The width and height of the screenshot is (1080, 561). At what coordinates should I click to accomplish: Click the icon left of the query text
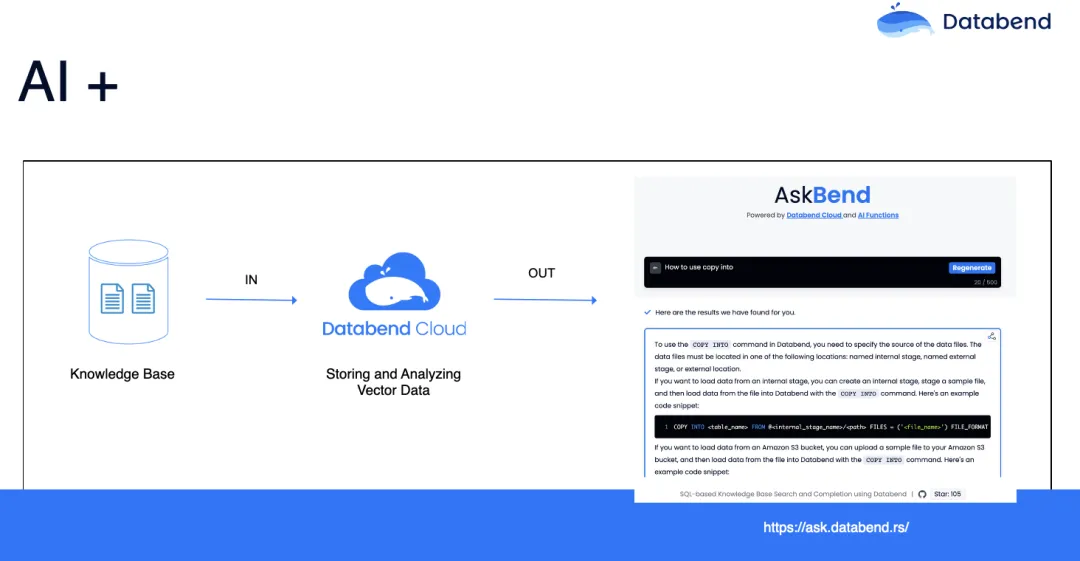[655, 267]
